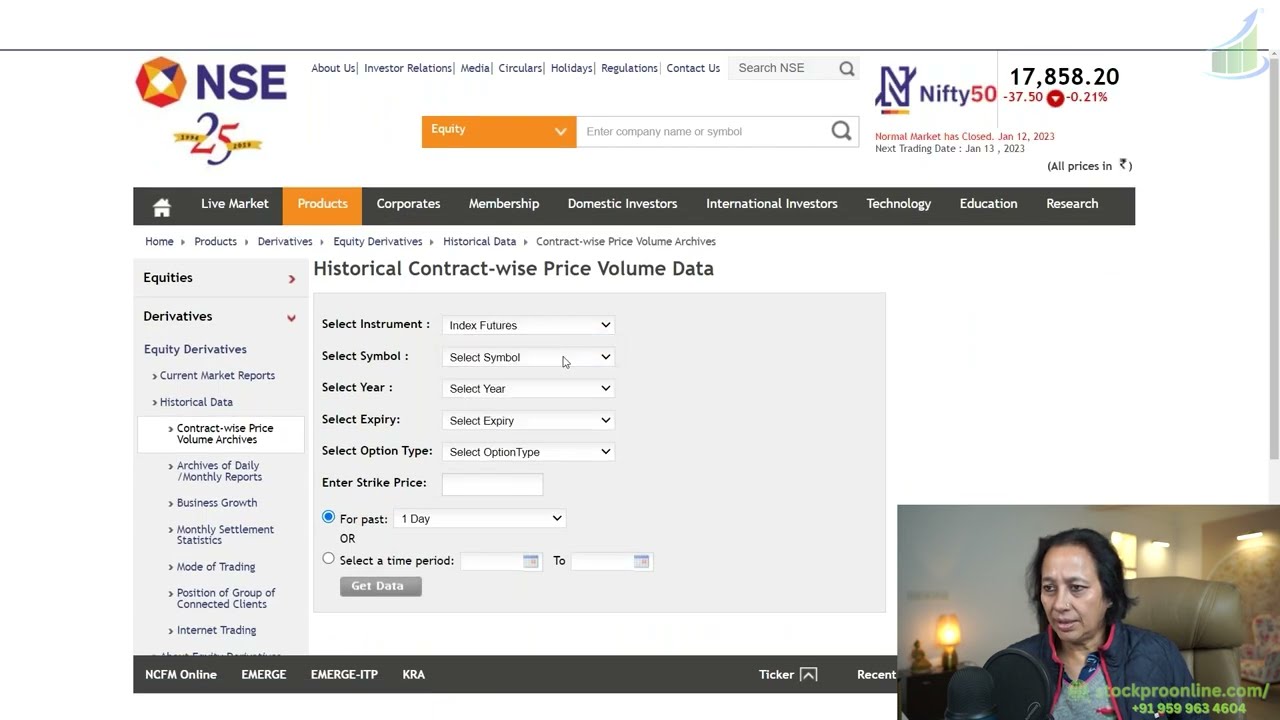1280x720 pixels.
Task: Open Historical Data in the sidebar
Action: [x=196, y=402]
